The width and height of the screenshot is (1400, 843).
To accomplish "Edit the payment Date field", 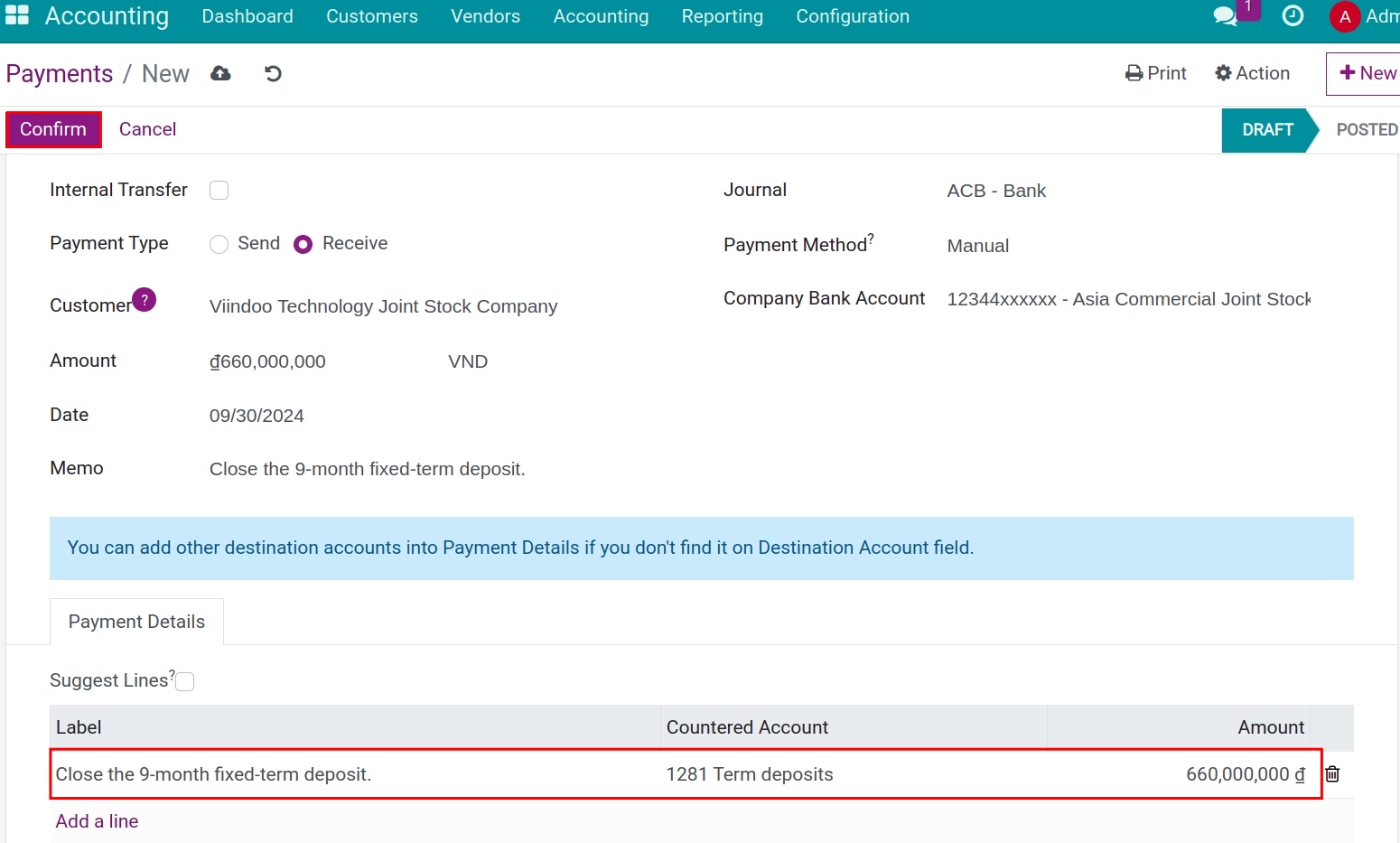I will coord(257,415).
